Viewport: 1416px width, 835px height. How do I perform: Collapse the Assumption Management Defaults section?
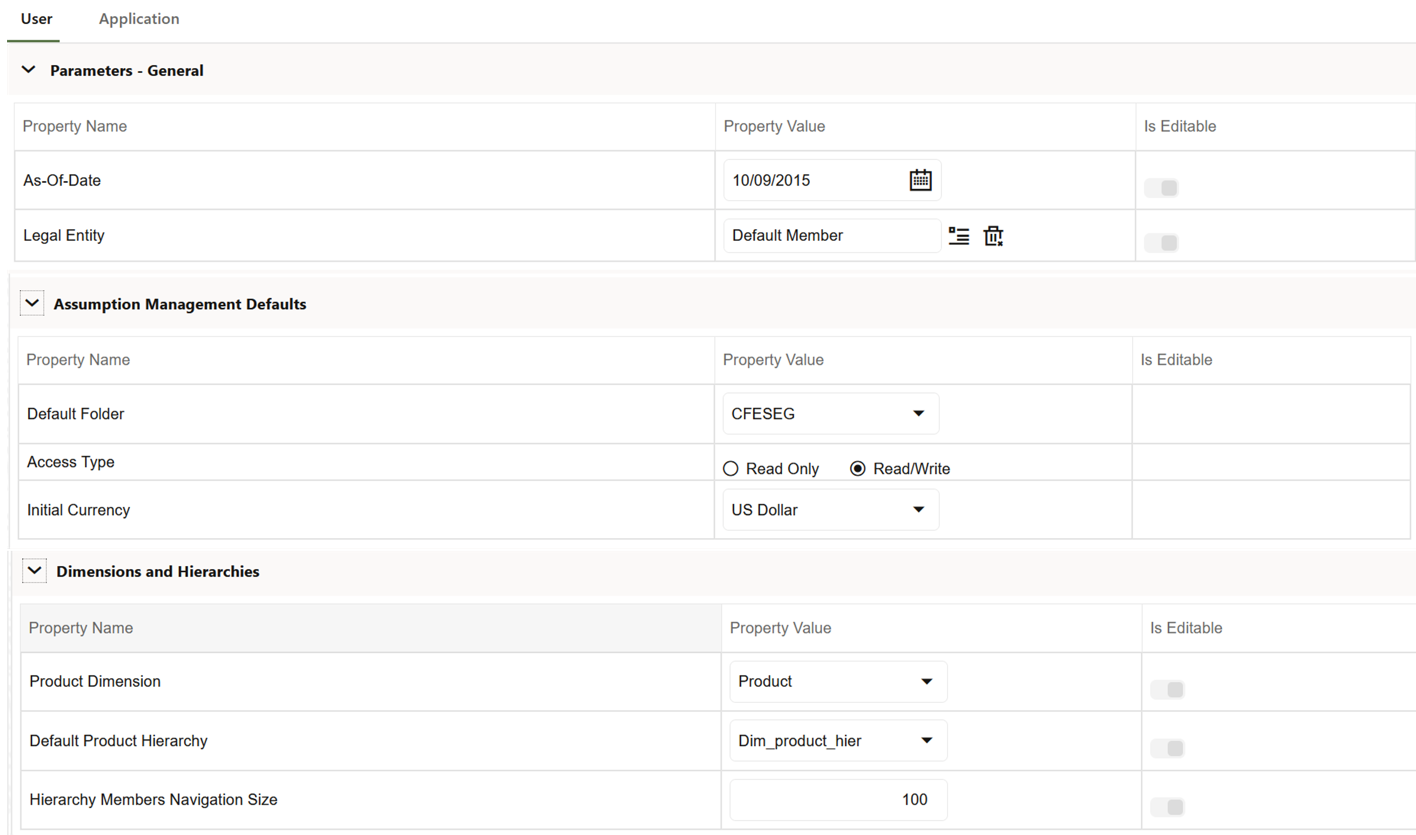[31, 302]
